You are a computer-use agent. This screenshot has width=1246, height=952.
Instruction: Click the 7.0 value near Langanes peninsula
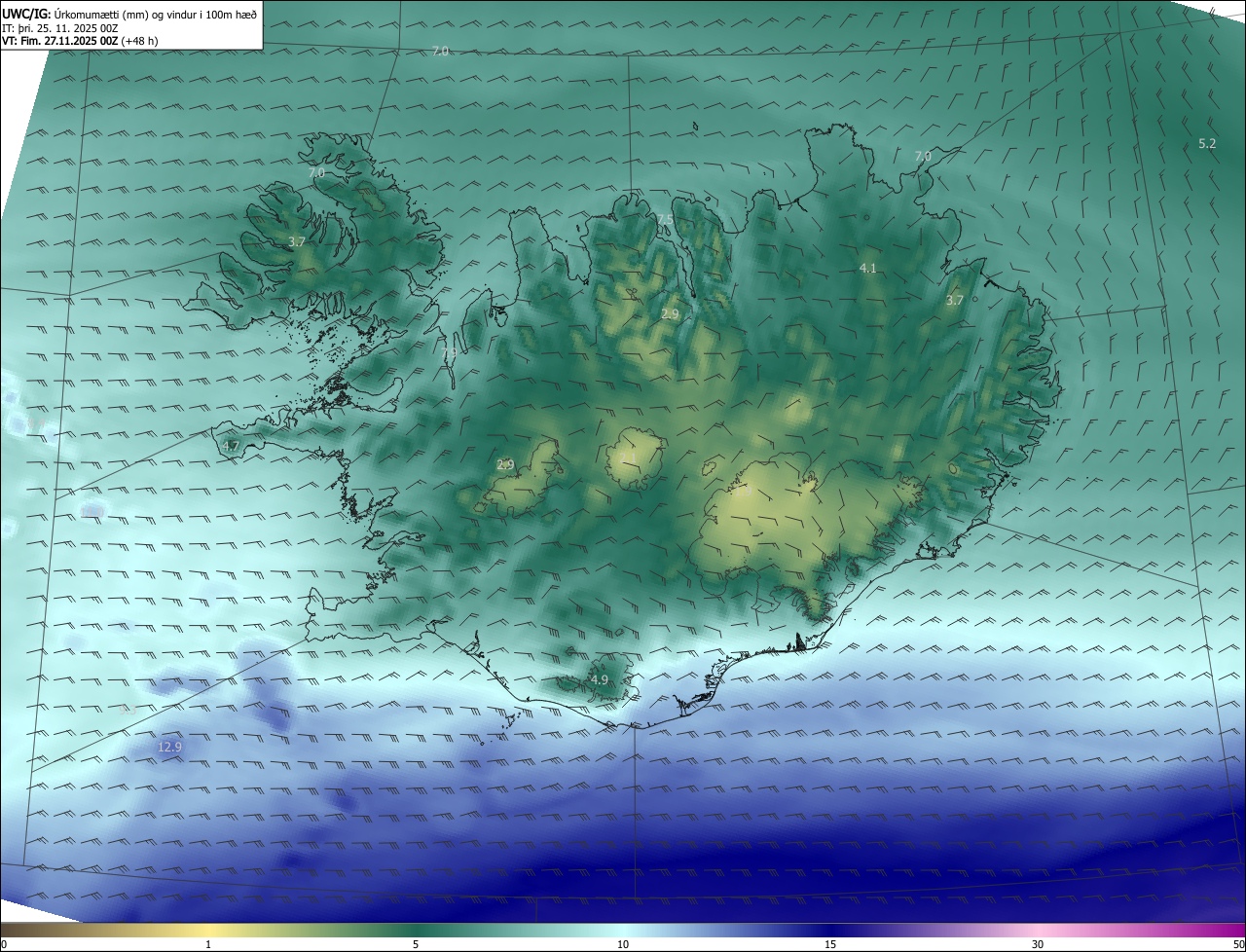click(x=923, y=156)
